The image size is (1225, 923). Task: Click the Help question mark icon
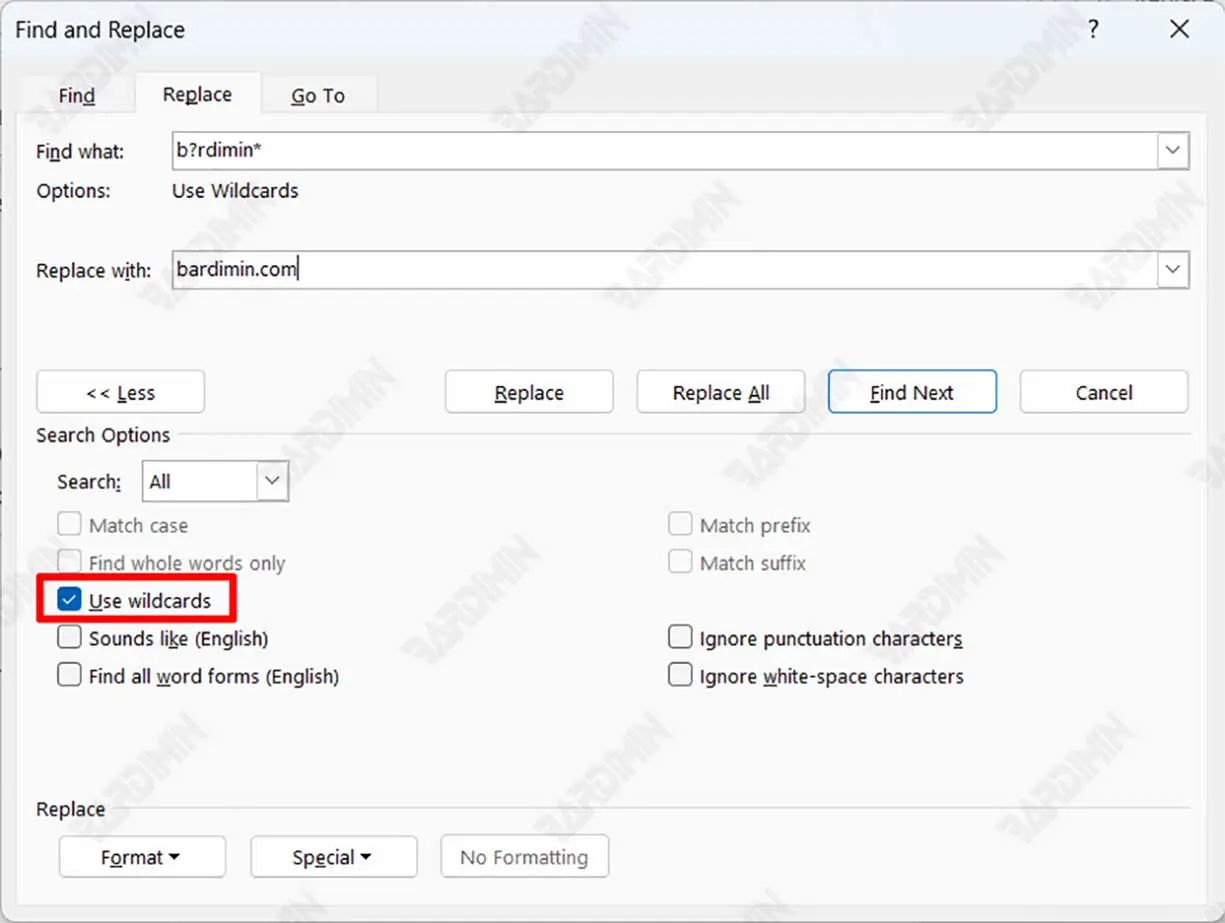tap(1094, 30)
